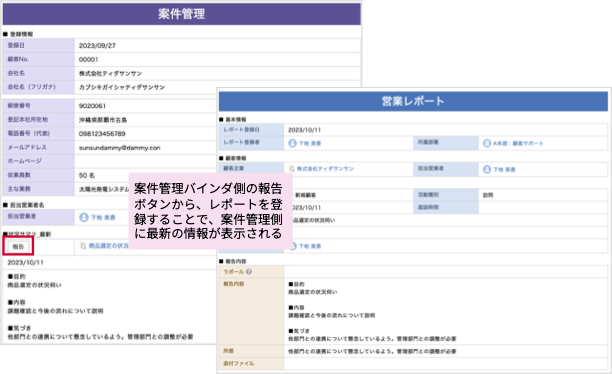
Task: Select レポート登録日 value 2023/10/11
Action: 304,130
